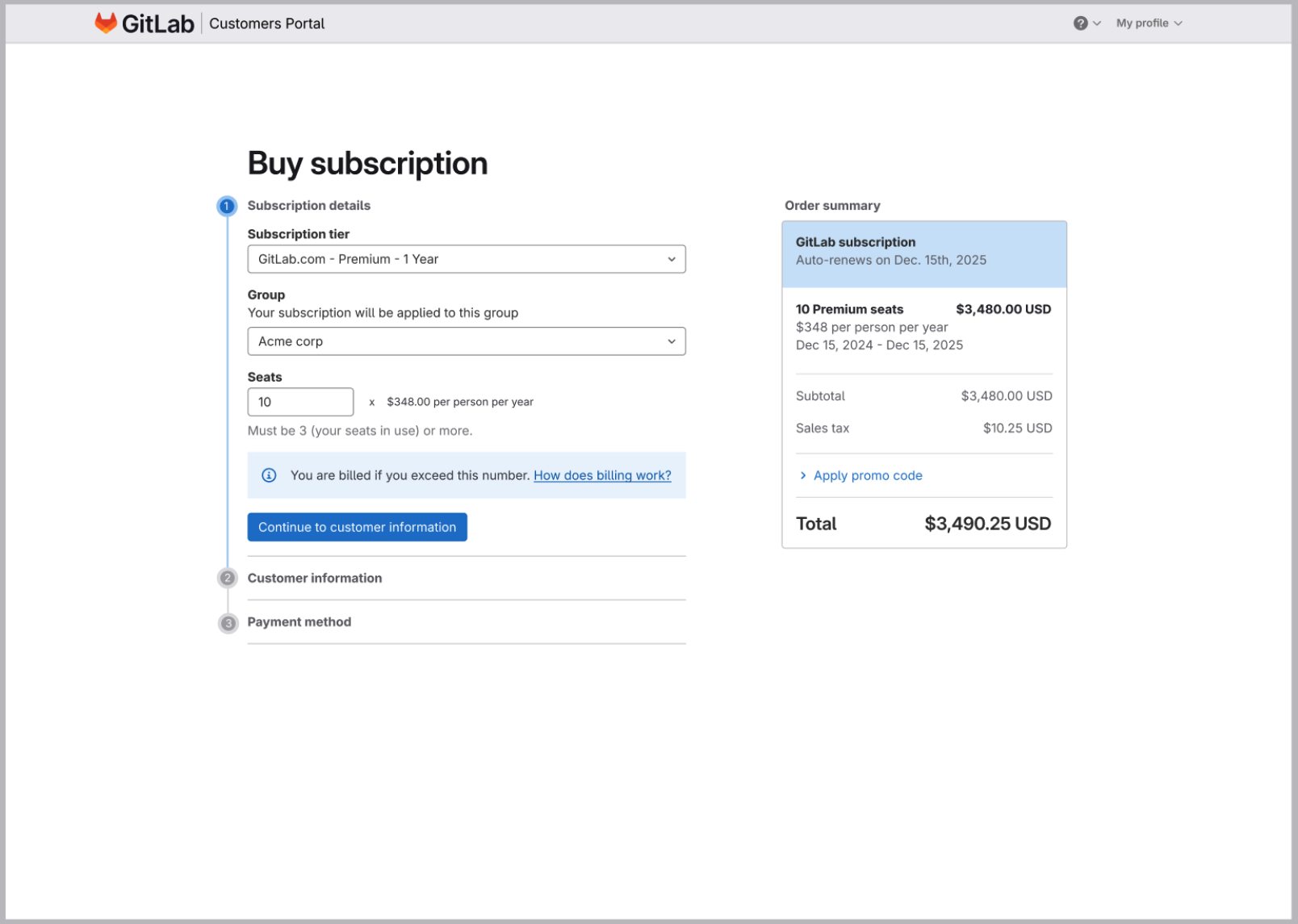Image resolution: width=1298 pixels, height=924 pixels.
Task: Click step 2 circle marker
Action: [x=228, y=578]
